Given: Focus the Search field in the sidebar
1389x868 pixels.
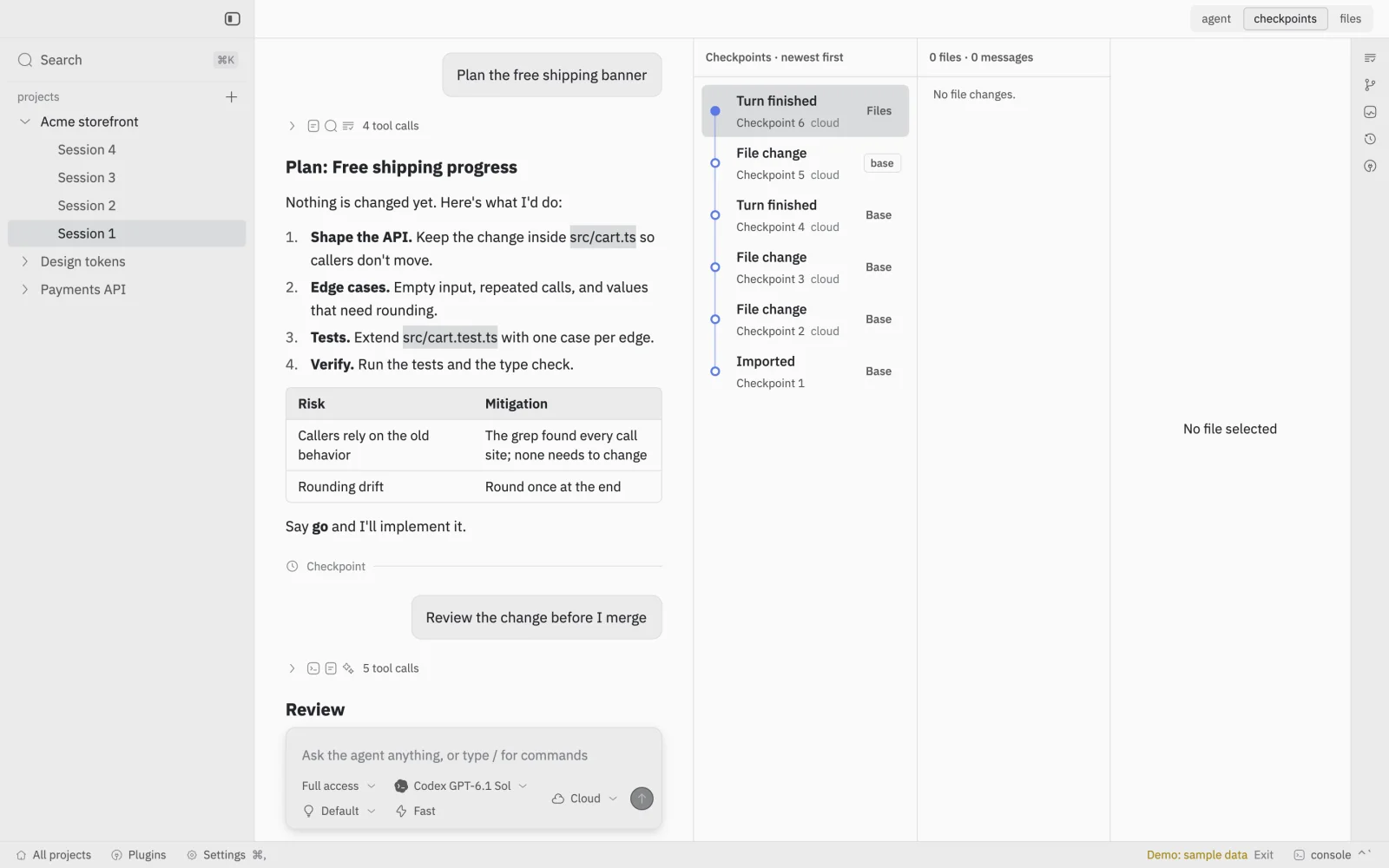Looking at the screenshot, I should (127, 60).
